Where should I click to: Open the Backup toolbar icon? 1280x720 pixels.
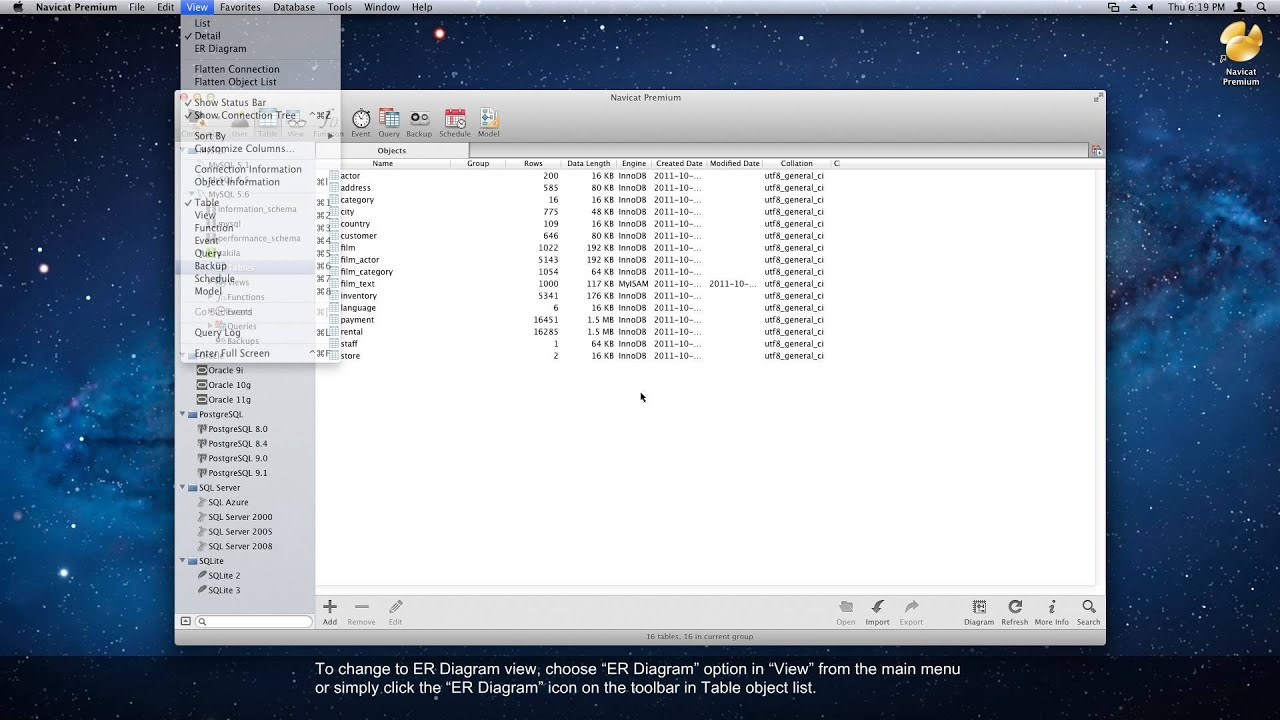click(419, 119)
